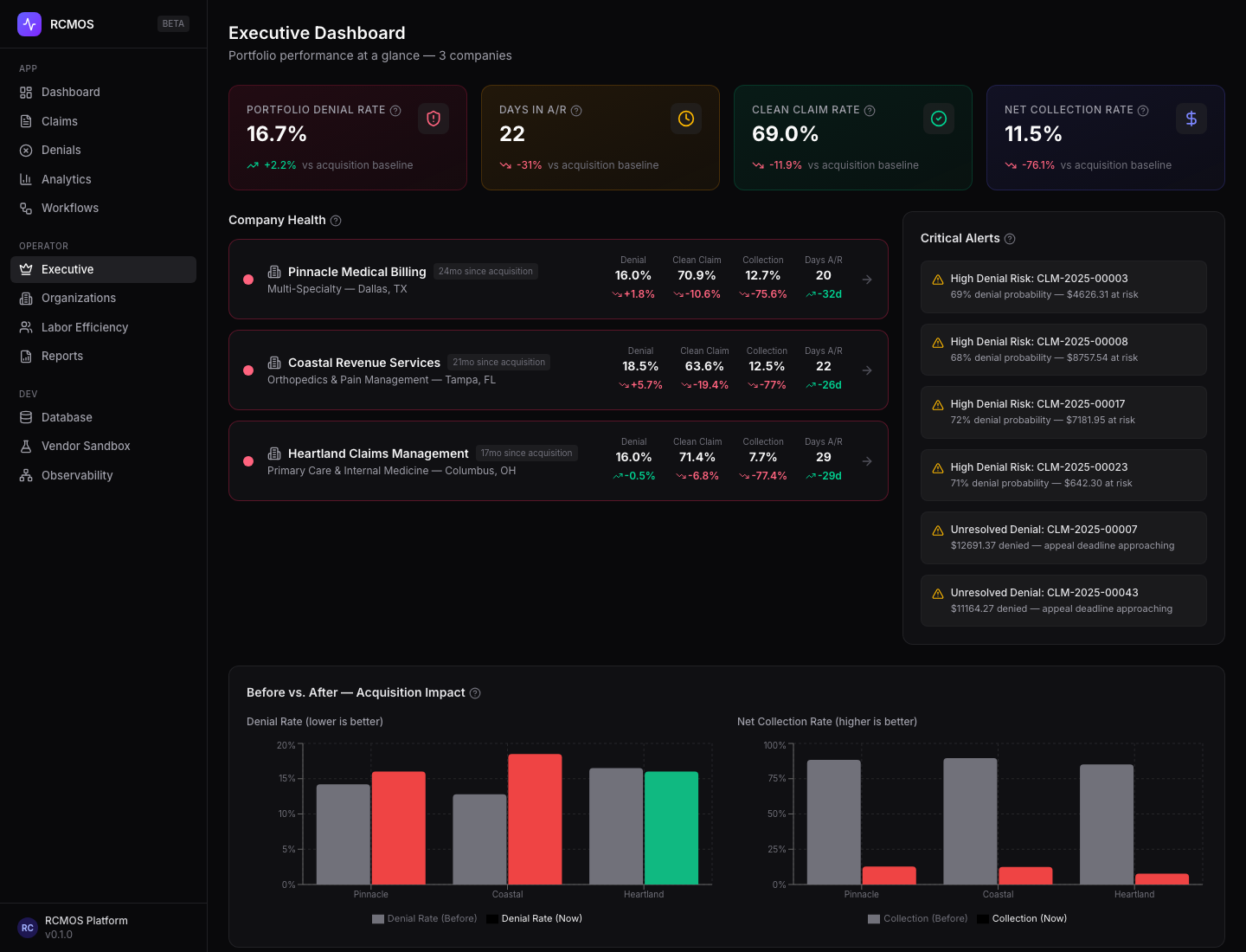Open unresolved denial CLM-2025-00007
The image size is (1246, 952).
[1063, 537]
